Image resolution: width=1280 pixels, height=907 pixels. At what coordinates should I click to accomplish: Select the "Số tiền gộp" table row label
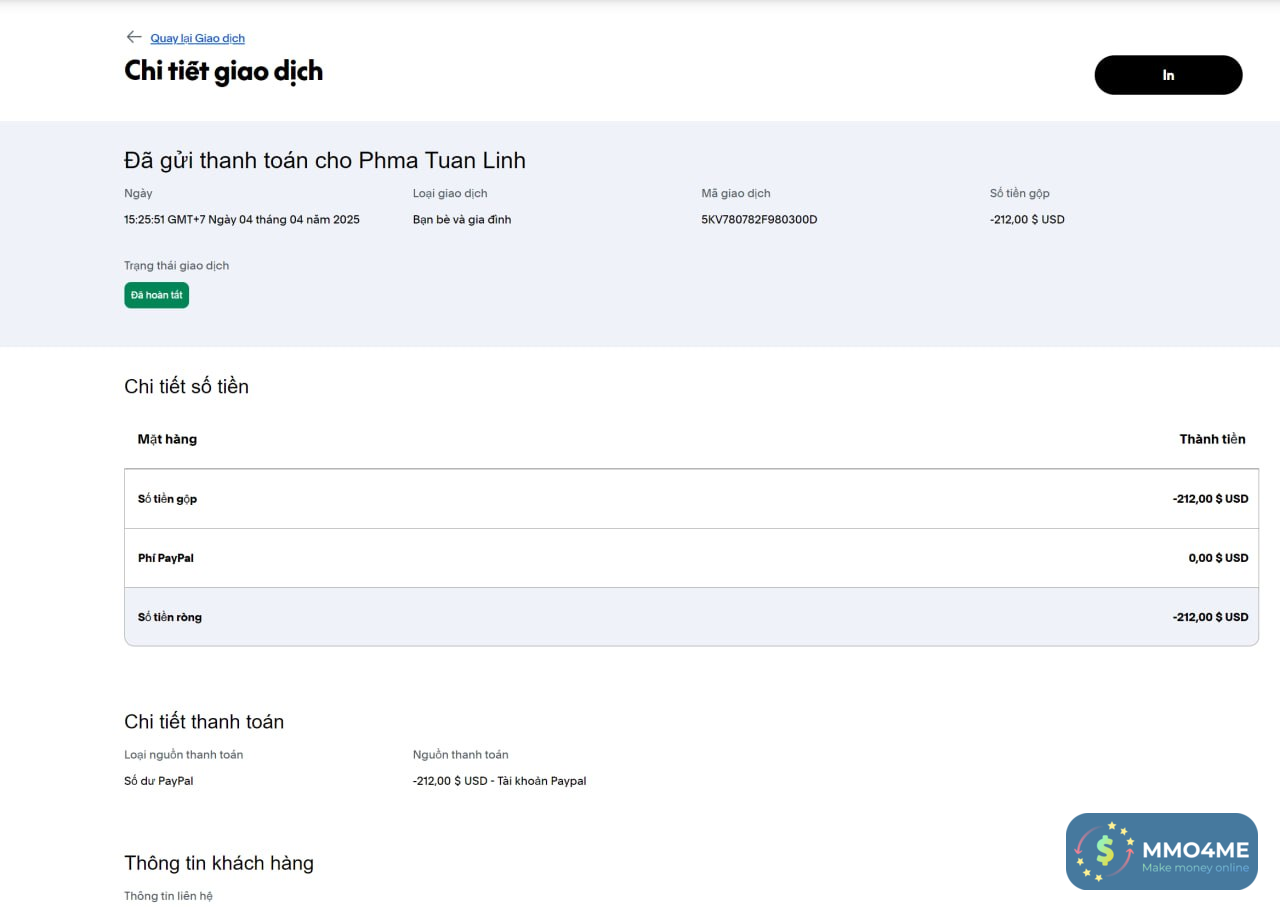(x=167, y=499)
